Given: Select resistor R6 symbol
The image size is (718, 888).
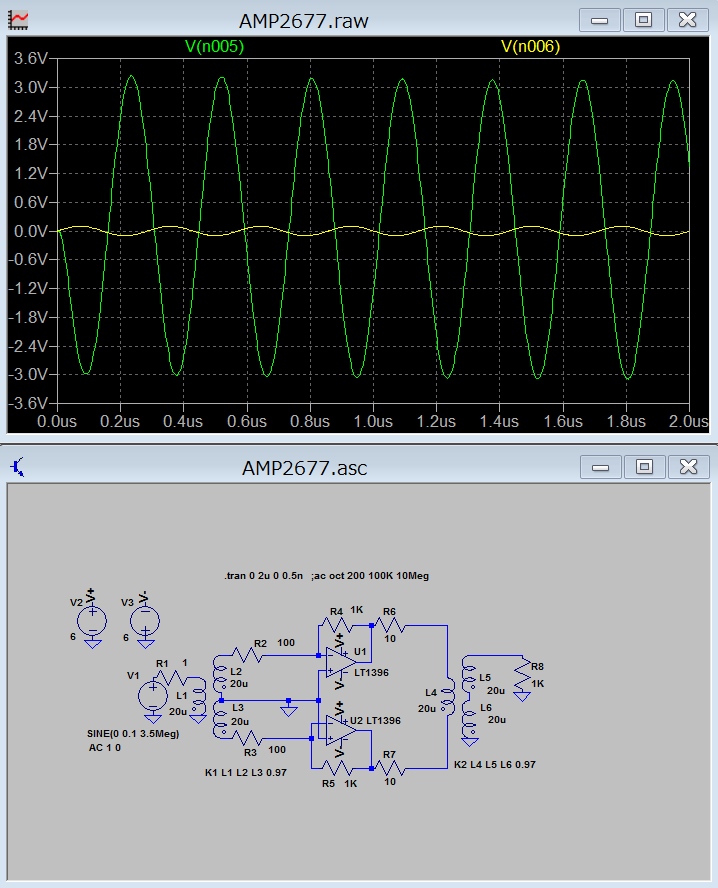Looking at the screenshot, I should 390,626.
